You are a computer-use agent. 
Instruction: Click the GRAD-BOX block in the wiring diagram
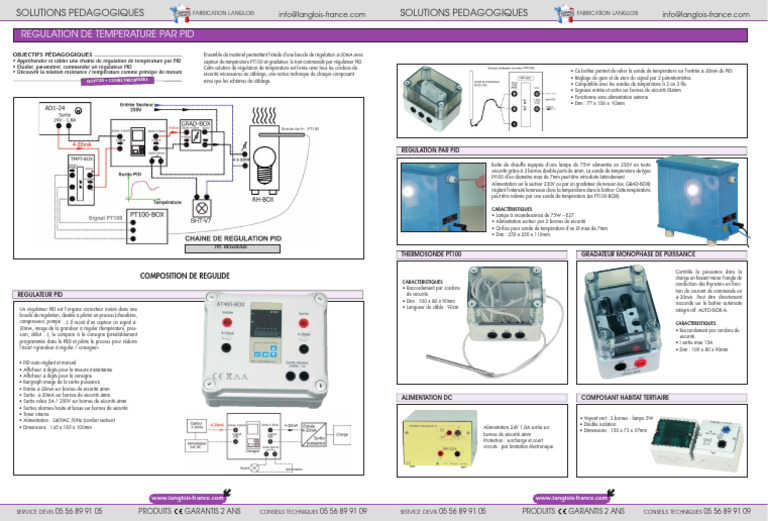[x=196, y=135]
